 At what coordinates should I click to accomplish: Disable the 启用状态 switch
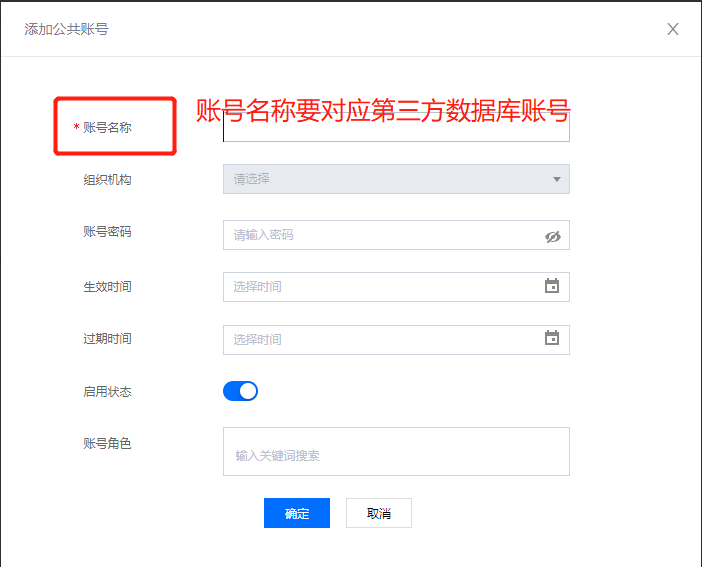click(x=240, y=391)
